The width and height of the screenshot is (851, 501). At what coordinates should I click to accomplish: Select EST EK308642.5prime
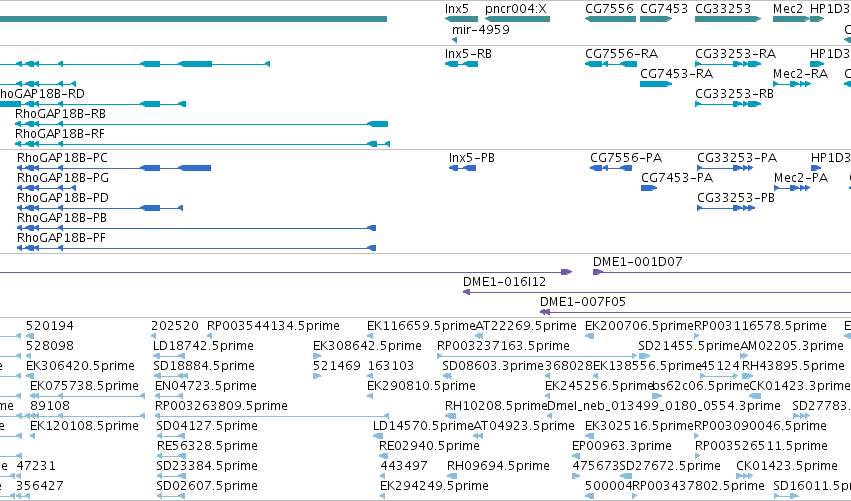[367, 346]
